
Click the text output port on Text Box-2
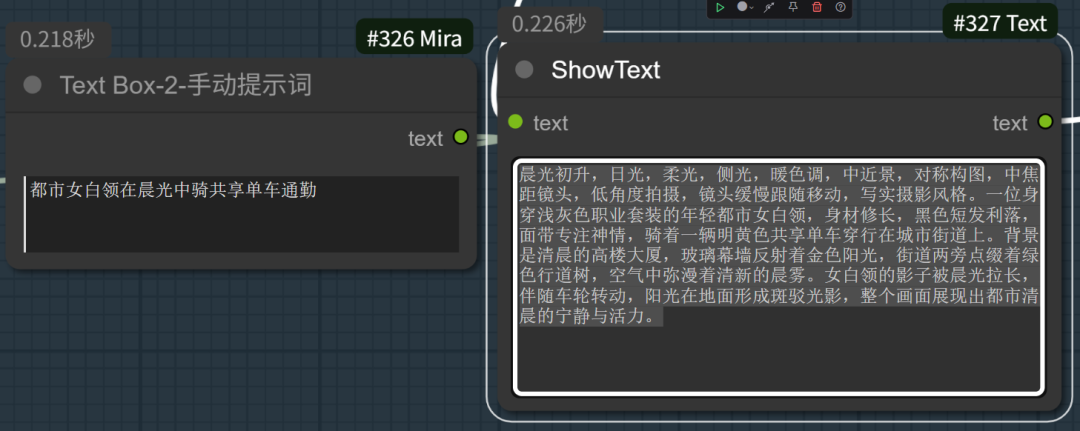[x=461, y=137]
